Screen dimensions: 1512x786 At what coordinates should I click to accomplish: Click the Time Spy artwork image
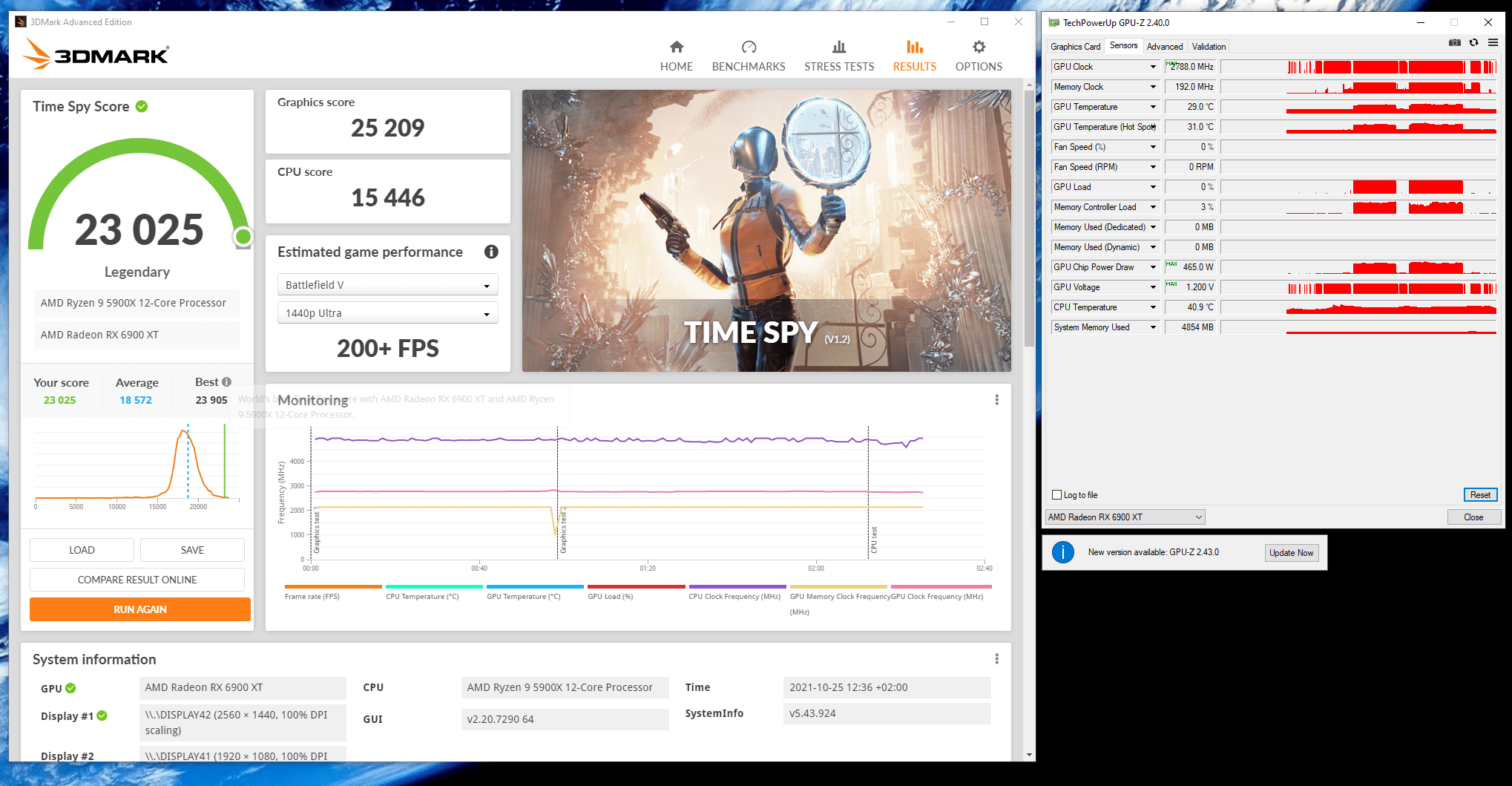click(x=766, y=231)
